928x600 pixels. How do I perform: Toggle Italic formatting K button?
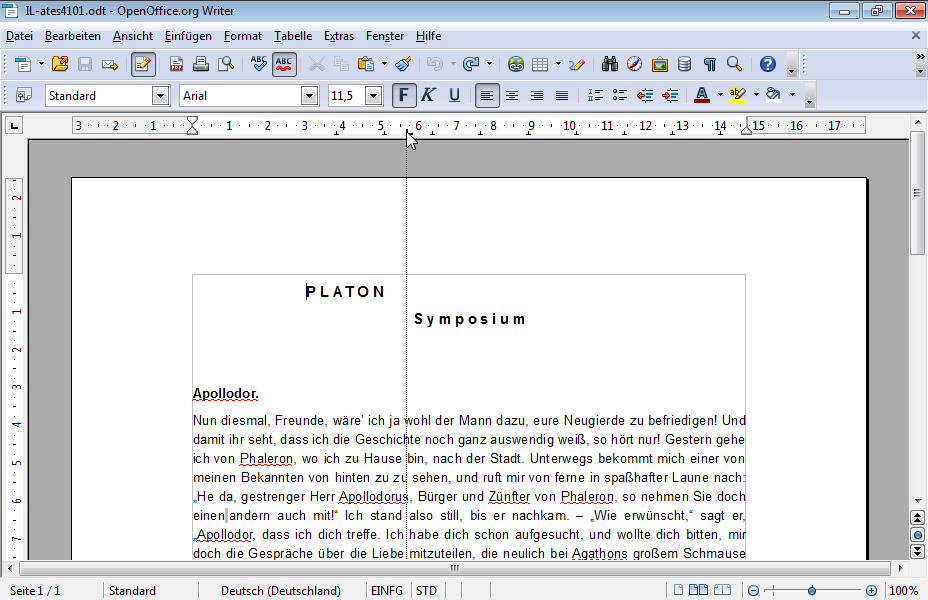tap(428, 95)
